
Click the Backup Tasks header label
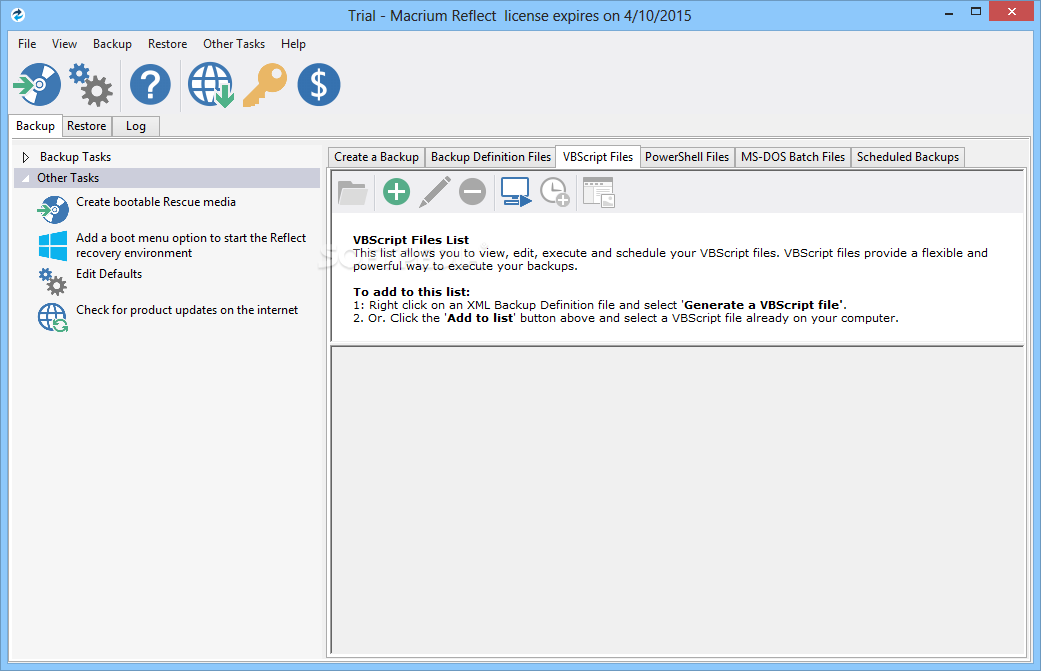pyautogui.click(x=75, y=157)
